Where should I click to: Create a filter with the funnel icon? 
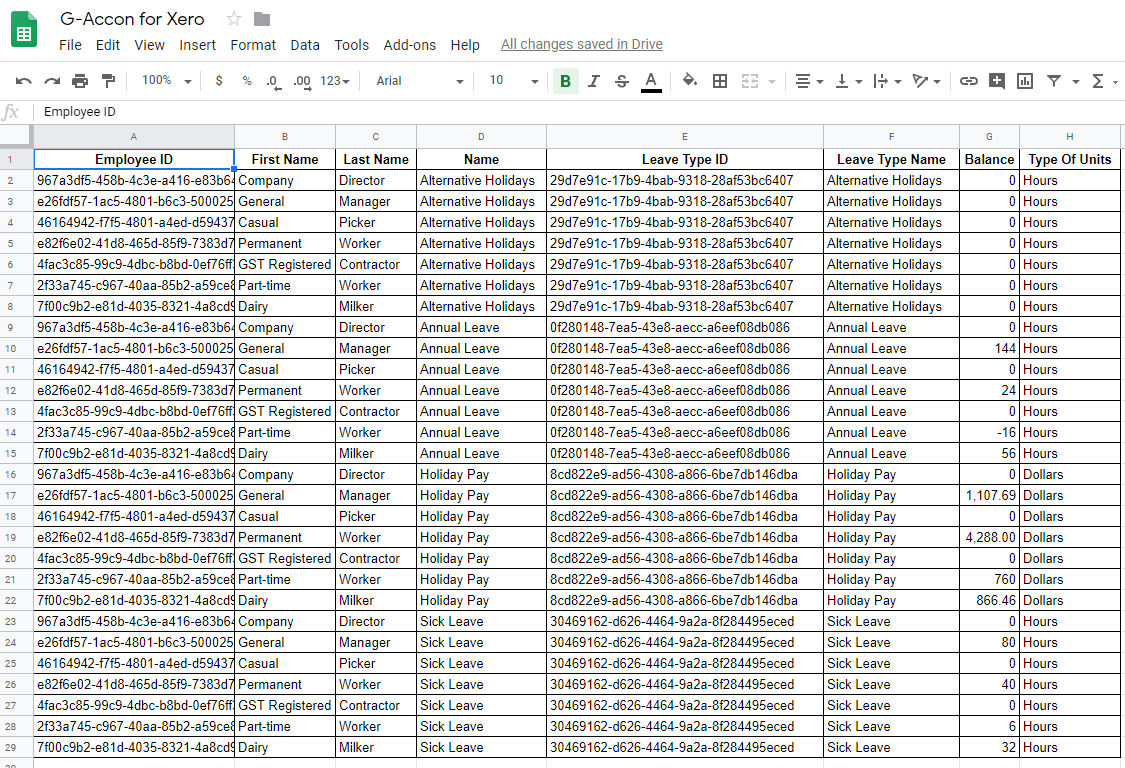(x=1054, y=81)
